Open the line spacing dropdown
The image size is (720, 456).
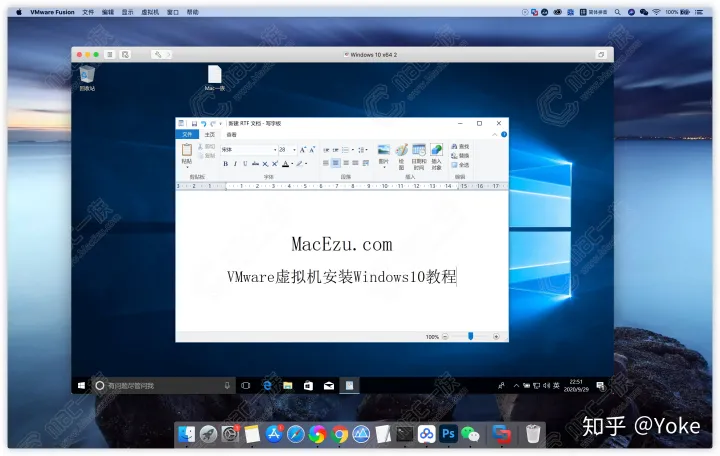click(x=363, y=150)
